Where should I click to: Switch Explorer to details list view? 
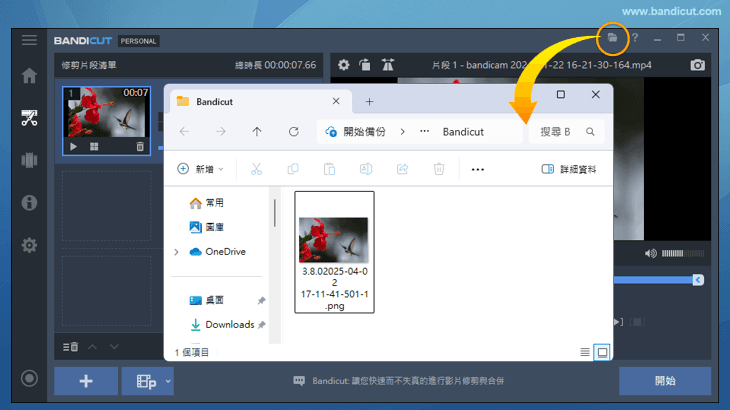coord(585,352)
